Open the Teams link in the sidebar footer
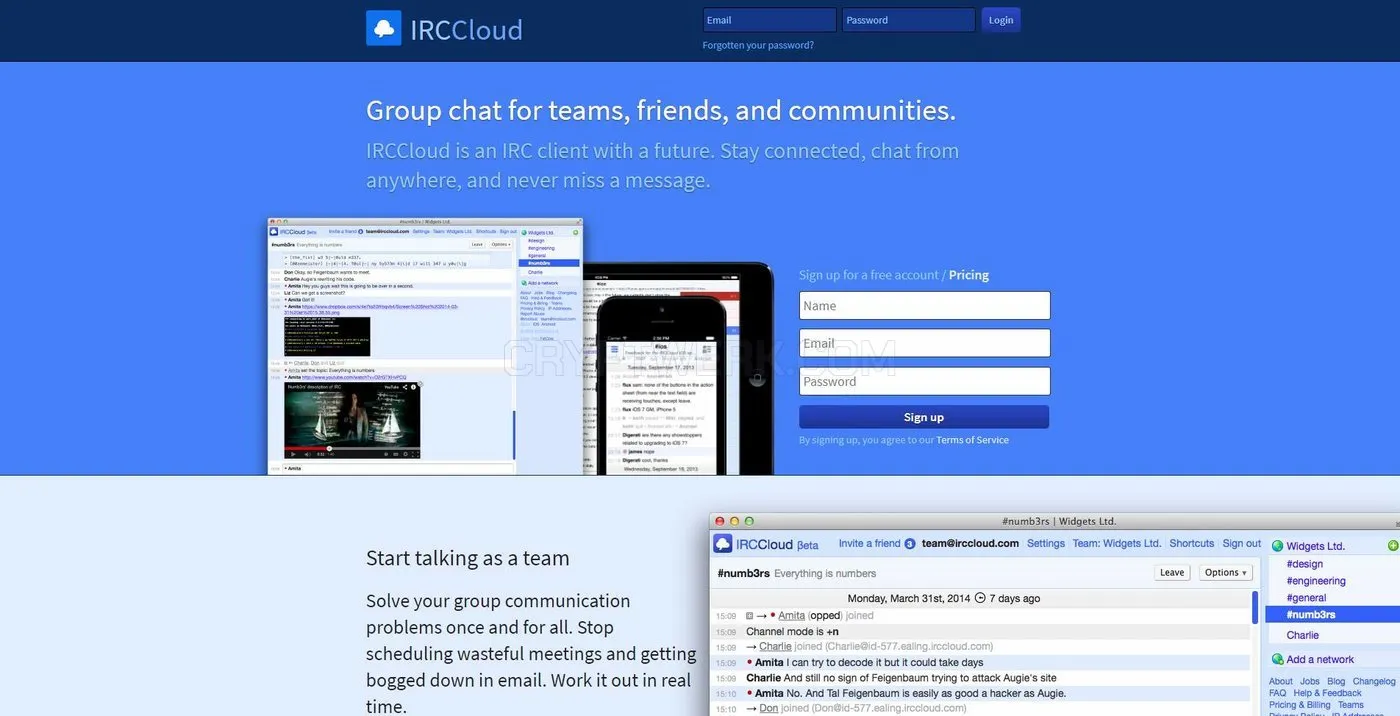 (1351, 705)
